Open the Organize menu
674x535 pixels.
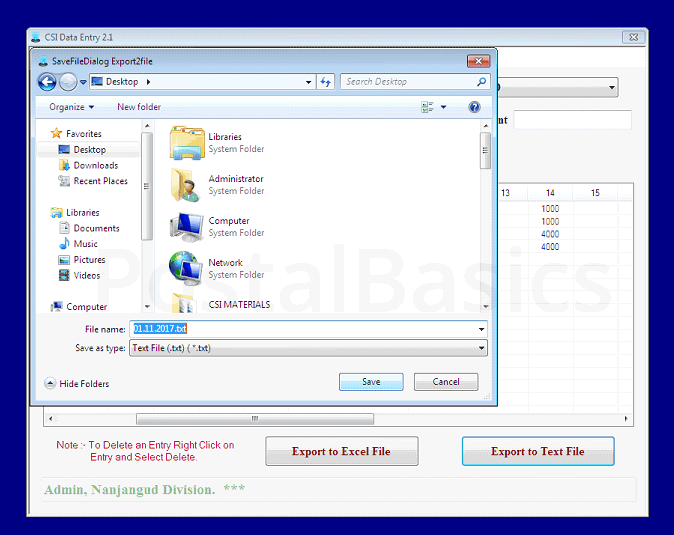(71, 107)
